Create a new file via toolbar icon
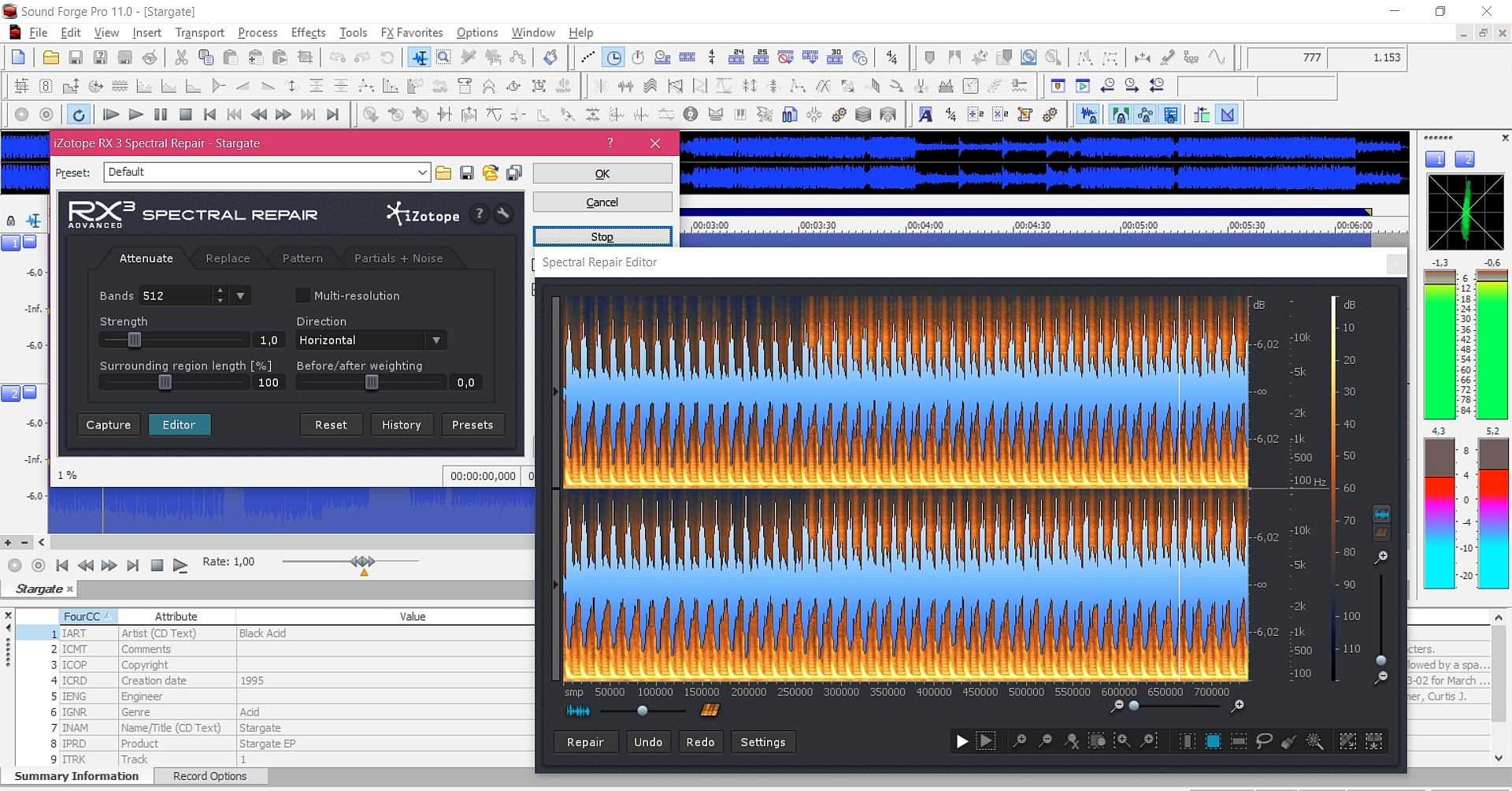 (18, 58)
